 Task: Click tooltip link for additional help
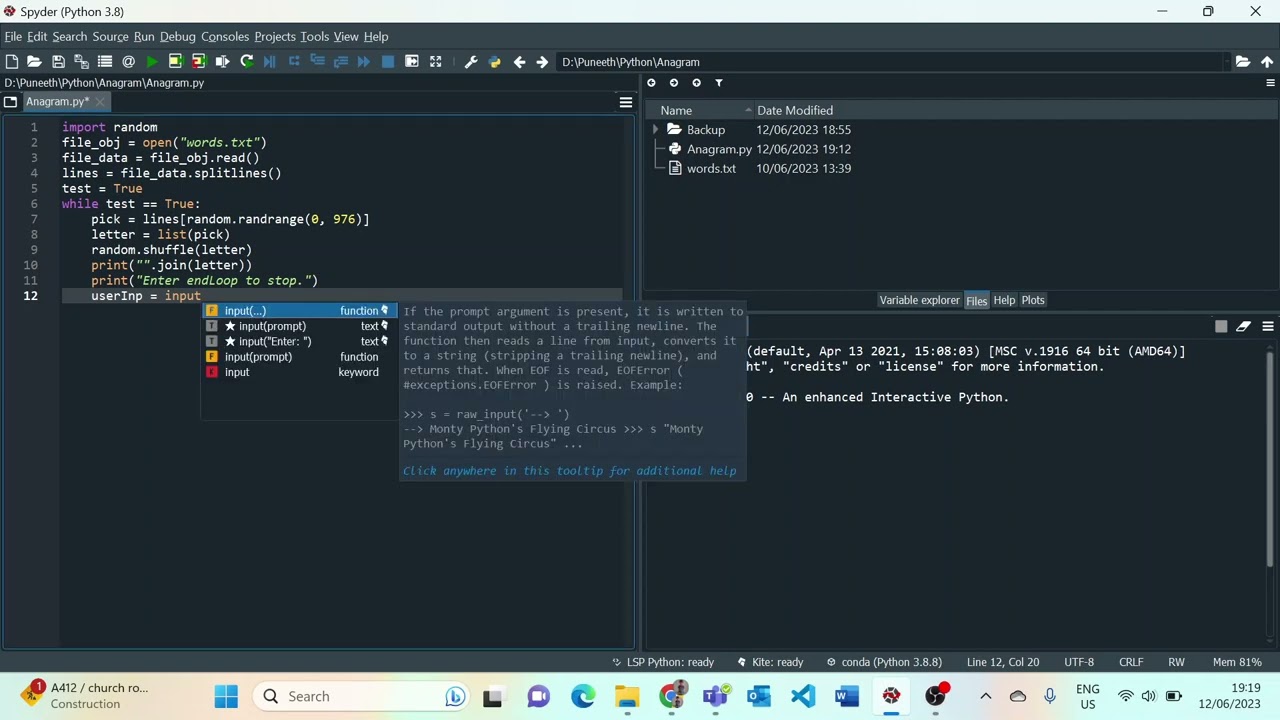coord(569,471)
